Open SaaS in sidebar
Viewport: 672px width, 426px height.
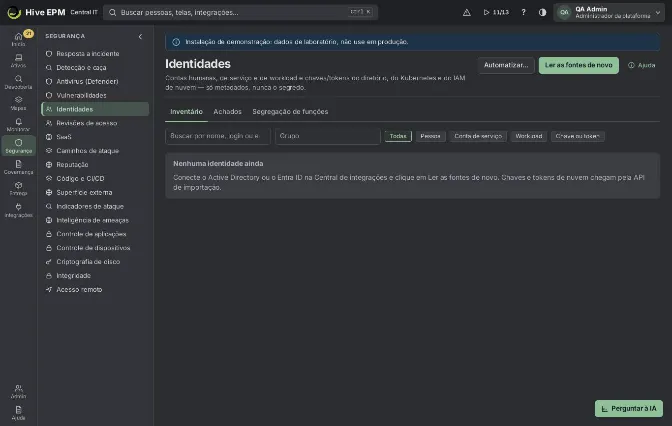click(95, 137)
